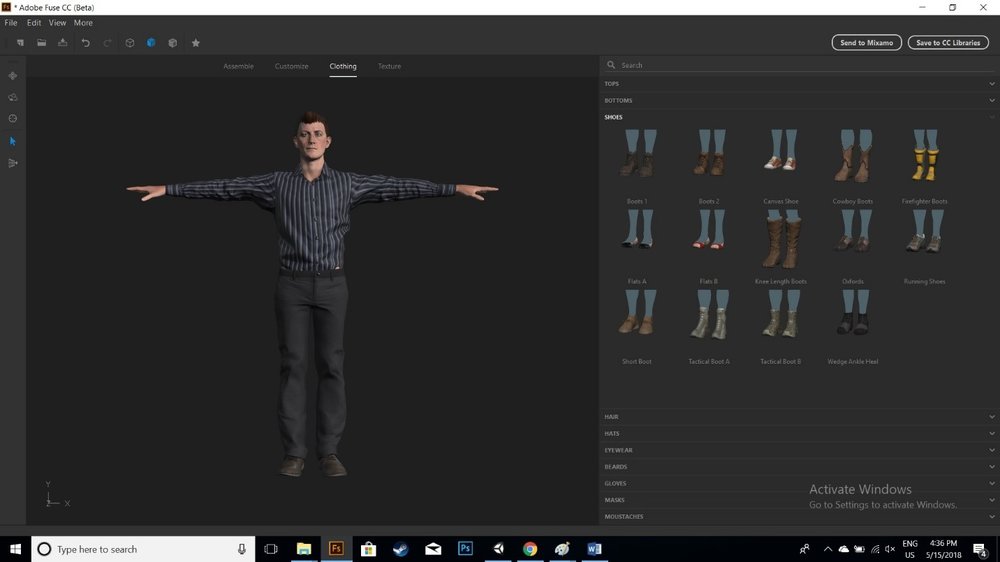Toggle the gray shaded cube view mode
The height and width of the screenshot is (562, 1000).
[x=173, y=43]
